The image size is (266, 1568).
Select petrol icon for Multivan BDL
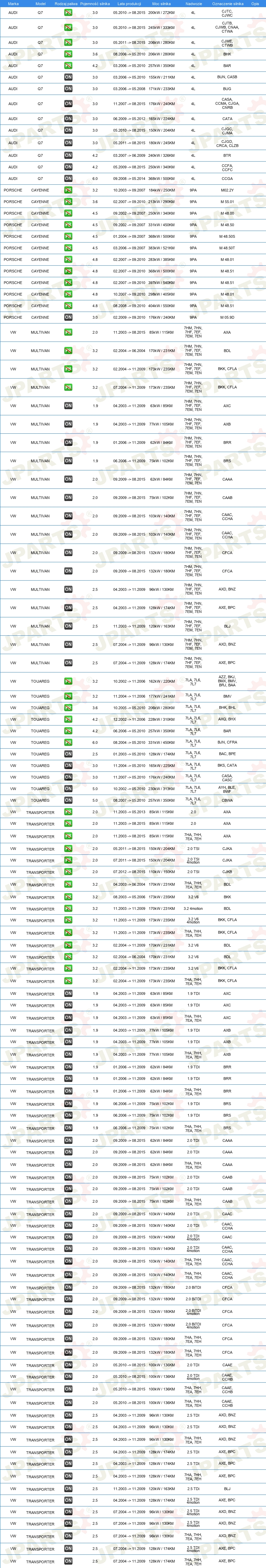click(68, 351)
